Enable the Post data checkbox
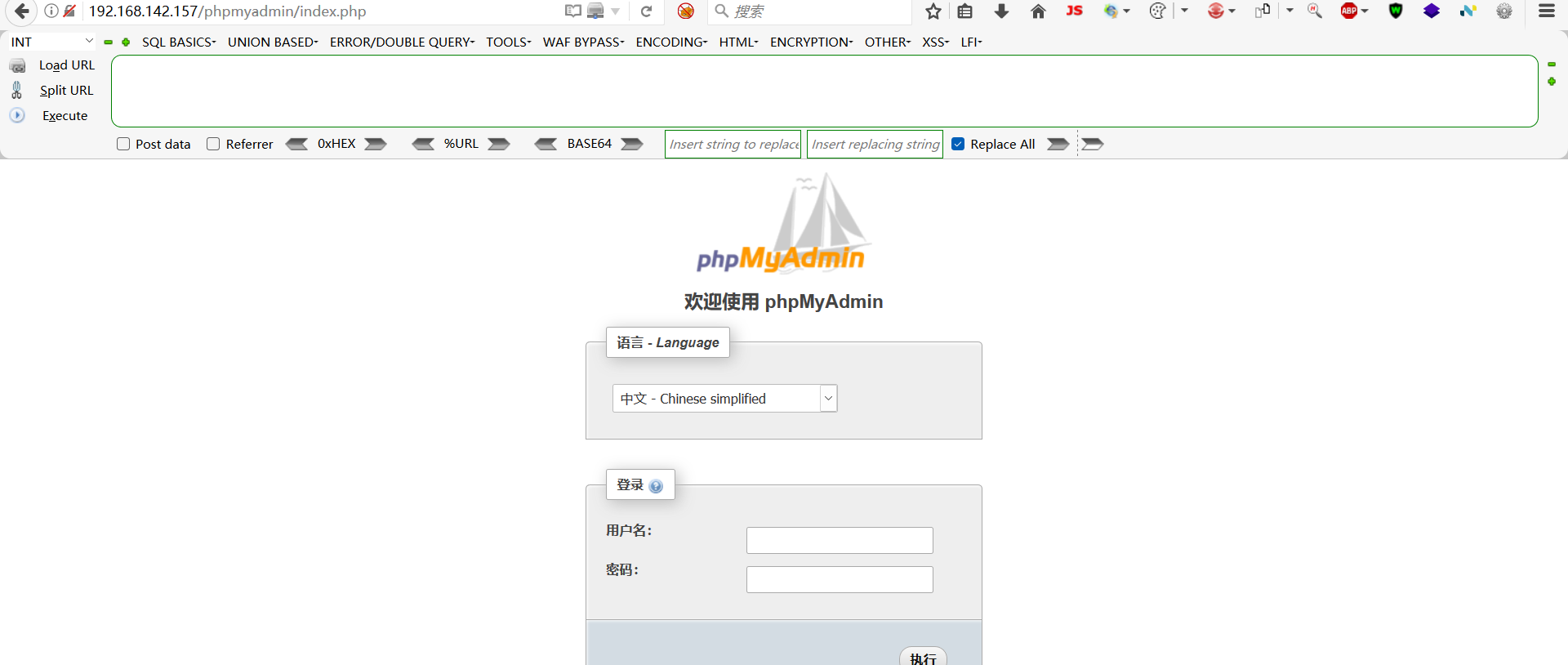The image size is (1568, 665). (x=123, y=144)
